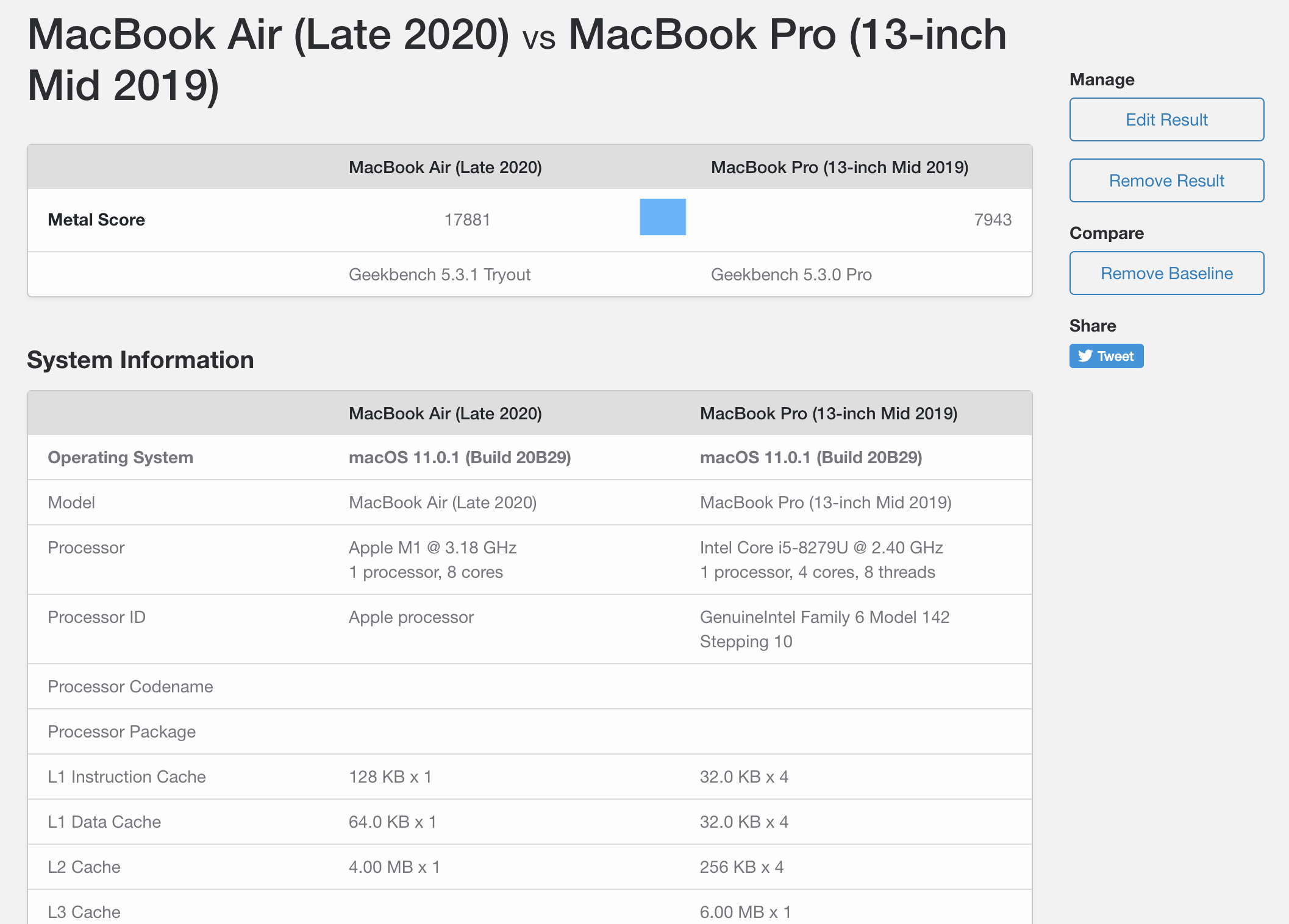Click L3 Cache value '6.00 MB x 1'
This screenshot has width=1289, height=924.
pyautogui.click(x=745, y=912)
